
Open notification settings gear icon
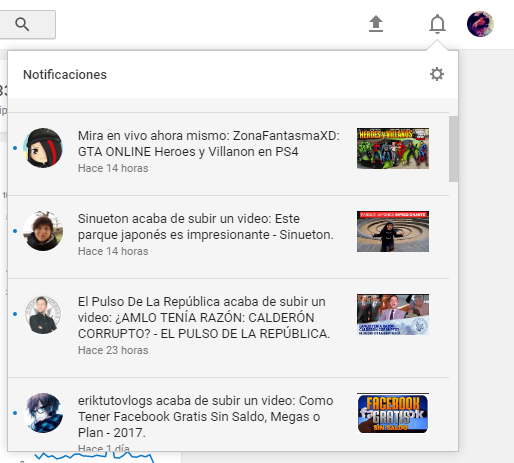click(x=437, y=74)
